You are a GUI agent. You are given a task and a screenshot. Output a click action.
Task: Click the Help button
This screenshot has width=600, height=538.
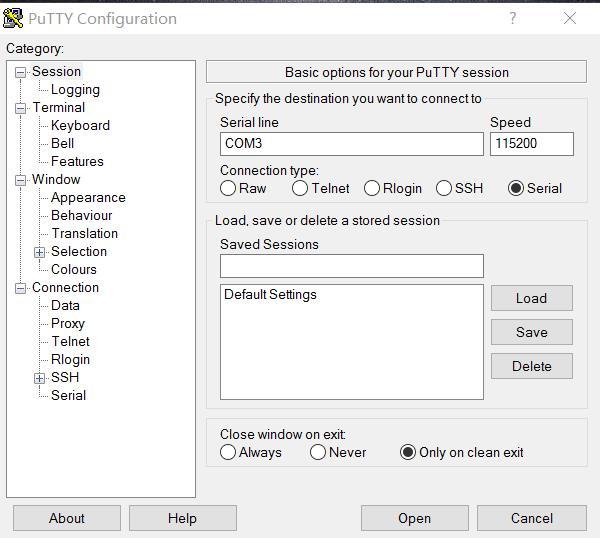click(x=183, y=518)
